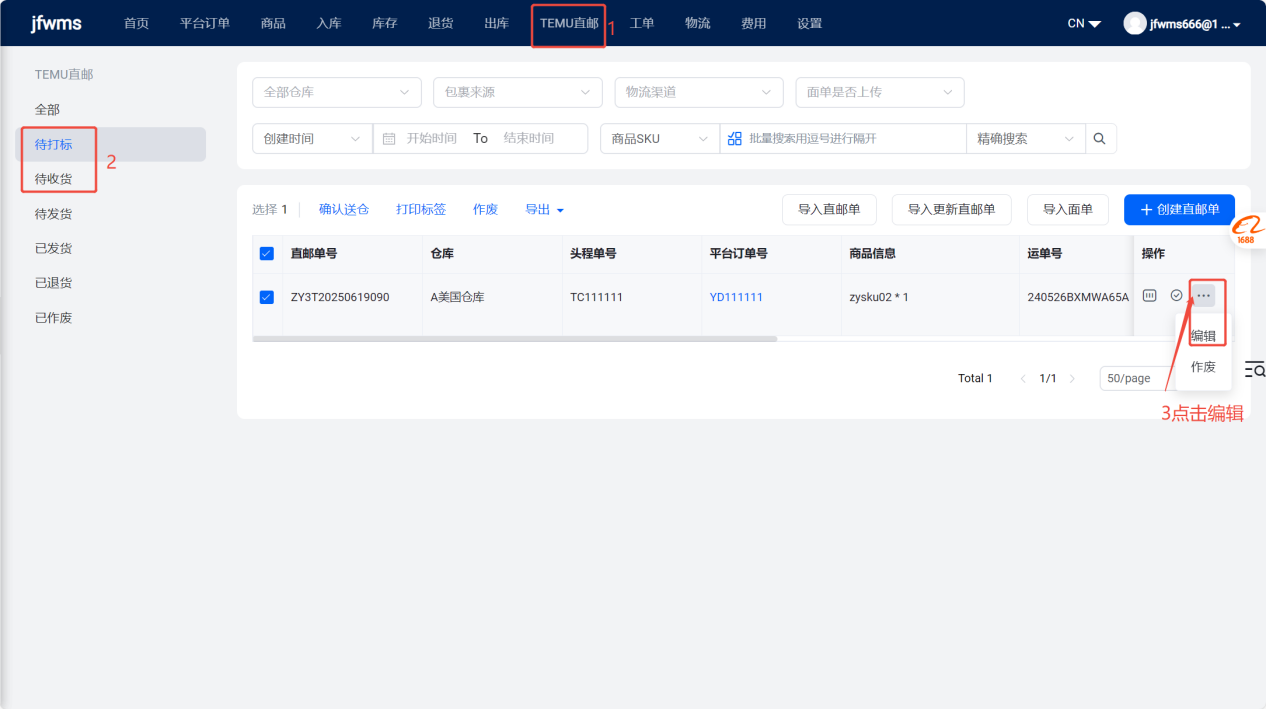Open the 导出 export dropdown
This screenshot has width=1266, height=709.
(545, 210)
